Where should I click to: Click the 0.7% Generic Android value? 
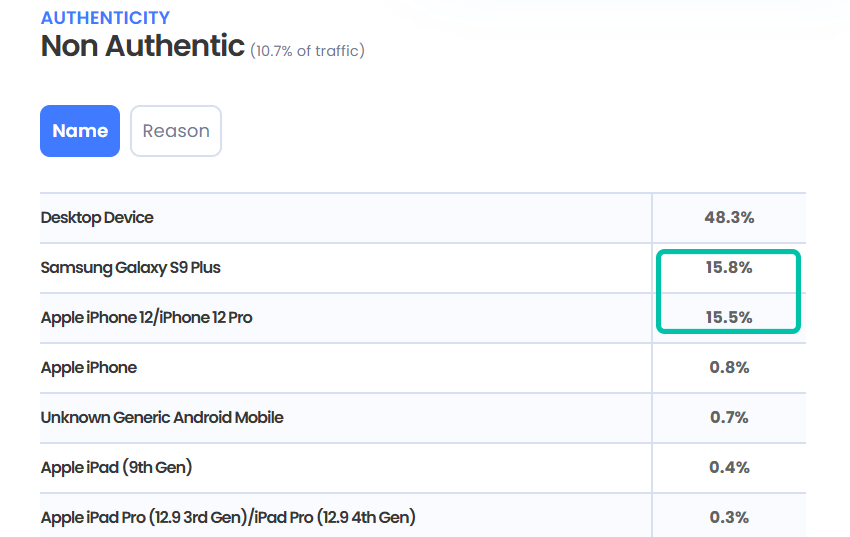(x=729, y=417)
